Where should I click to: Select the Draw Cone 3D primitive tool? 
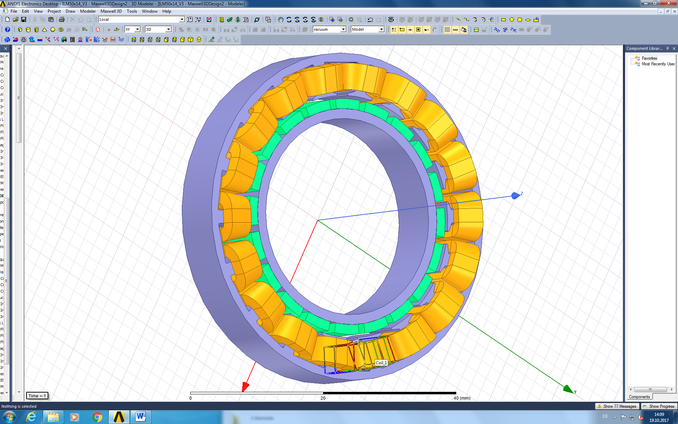click(44, 29)
